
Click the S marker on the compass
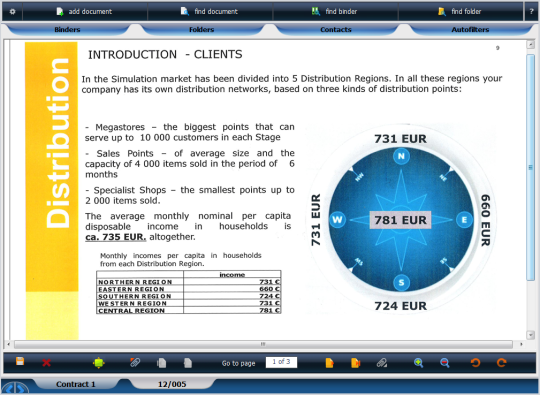tap(401, 283)
